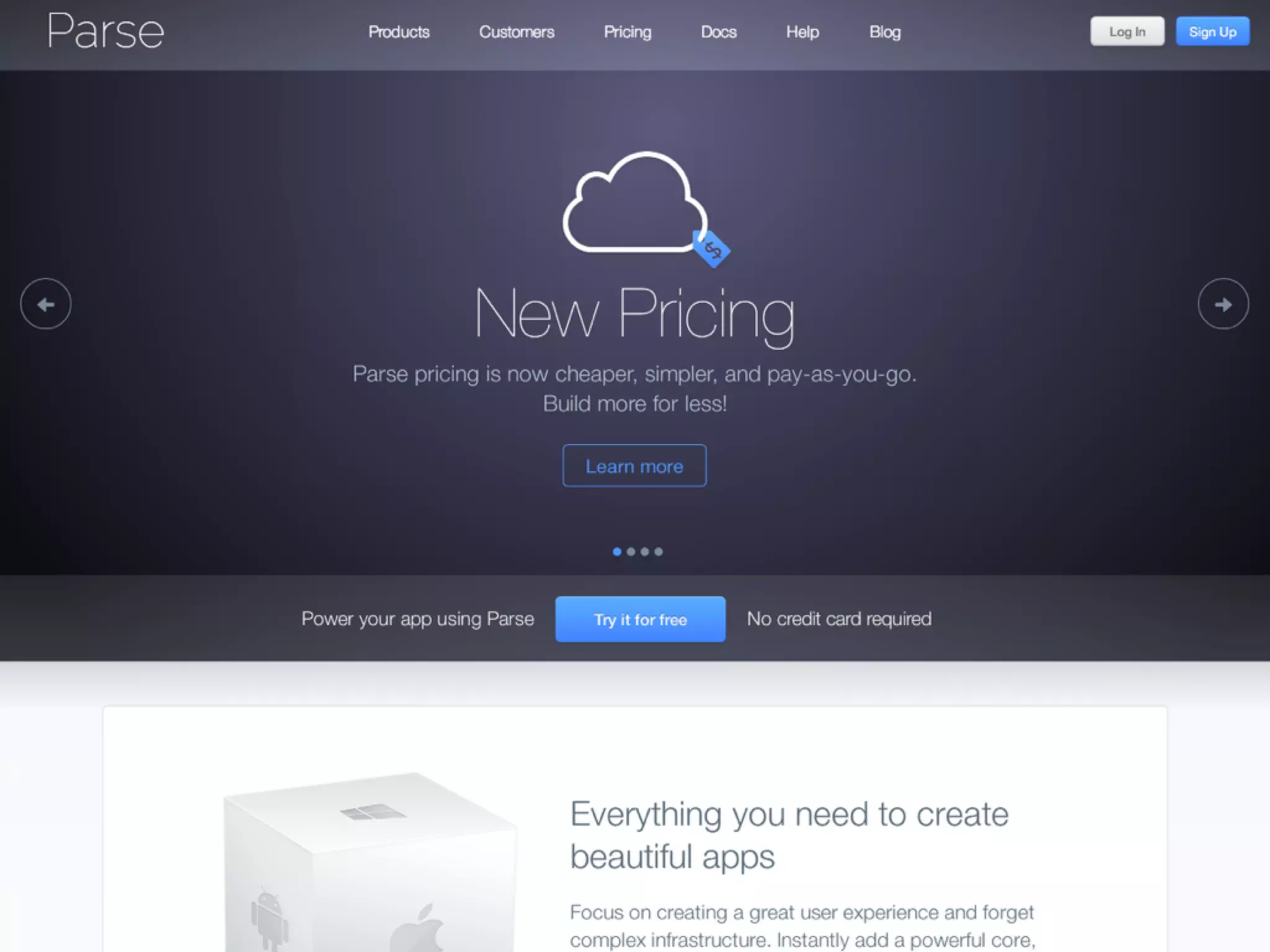This screenshot has height=952, width=1270.
Task: Click the Sign Up button
Action: point(1213,32)
